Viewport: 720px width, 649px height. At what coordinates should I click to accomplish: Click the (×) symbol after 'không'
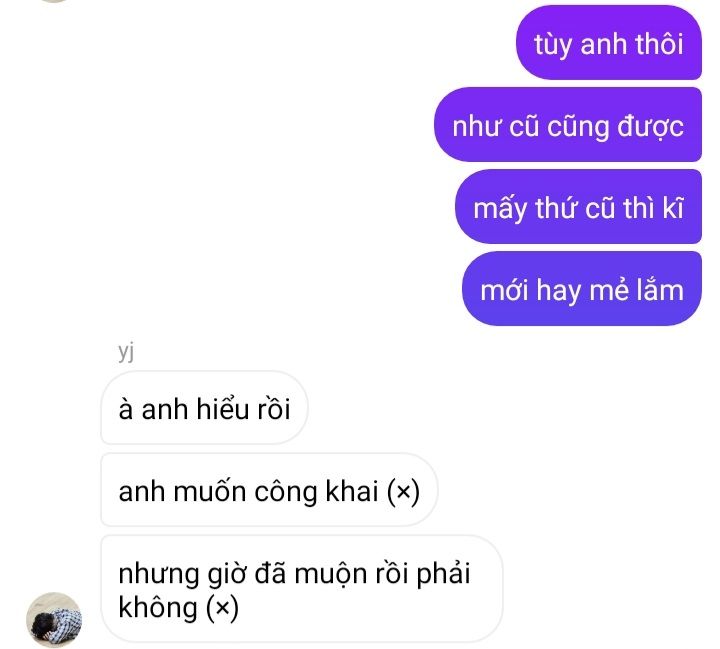tap(222, 608)
